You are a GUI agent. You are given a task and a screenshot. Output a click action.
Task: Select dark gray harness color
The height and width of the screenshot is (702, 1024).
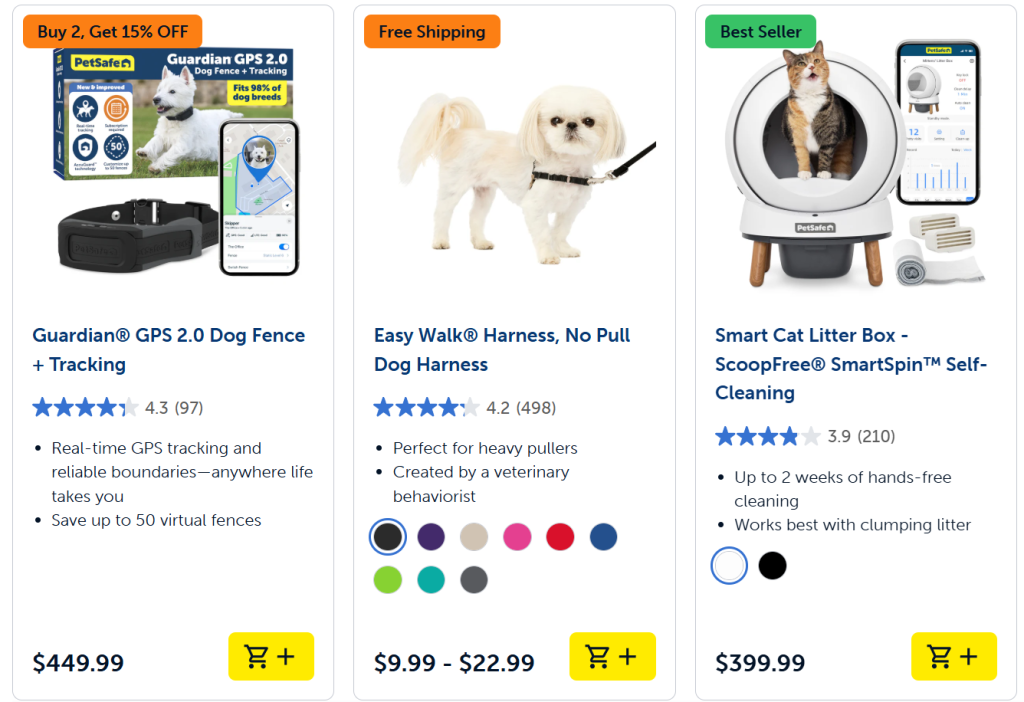(x=474, y=580)
